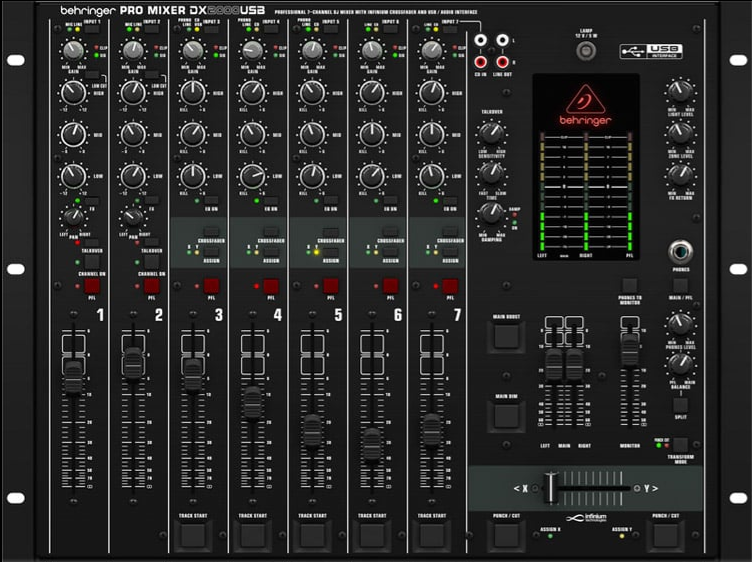This screenshot has height=562, width=752.
Task: Click the FX Return knob
Action: point(680,172)
